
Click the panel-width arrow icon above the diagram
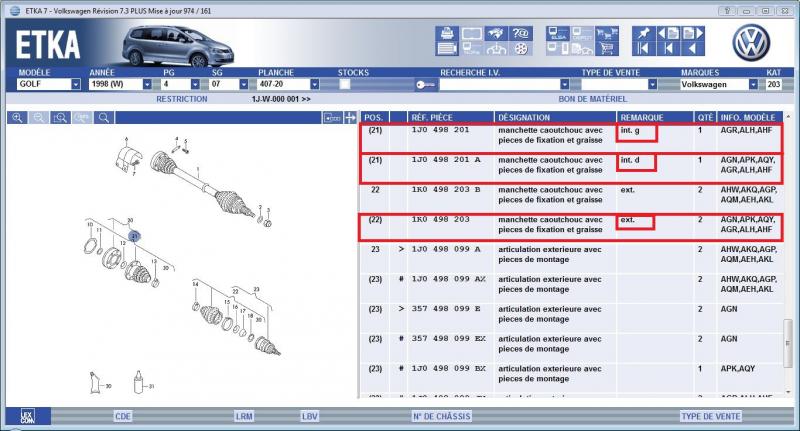click(332, 118)
